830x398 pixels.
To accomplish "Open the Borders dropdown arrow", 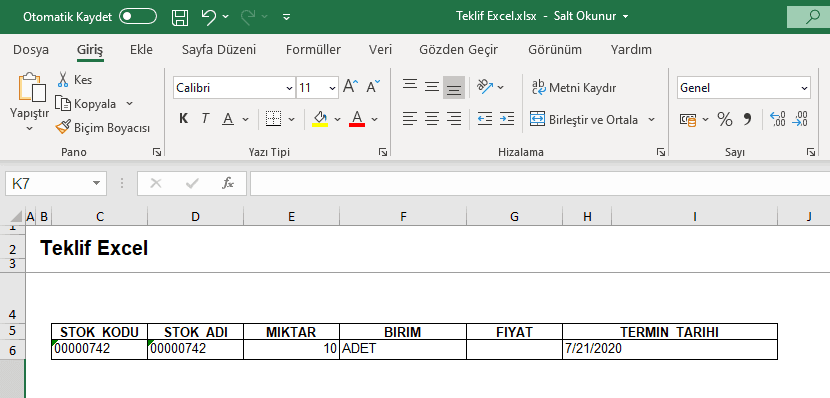I will [x=291, y=119].
